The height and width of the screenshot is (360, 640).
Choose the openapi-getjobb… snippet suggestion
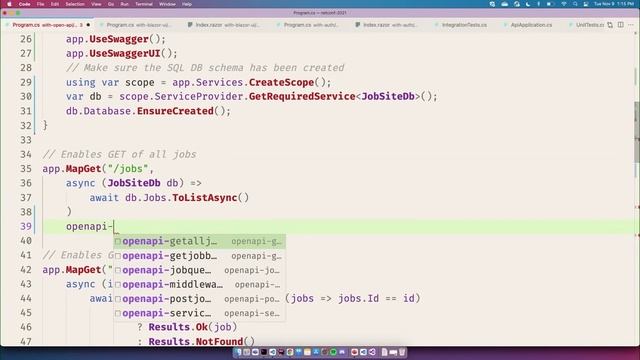point(200,256)
